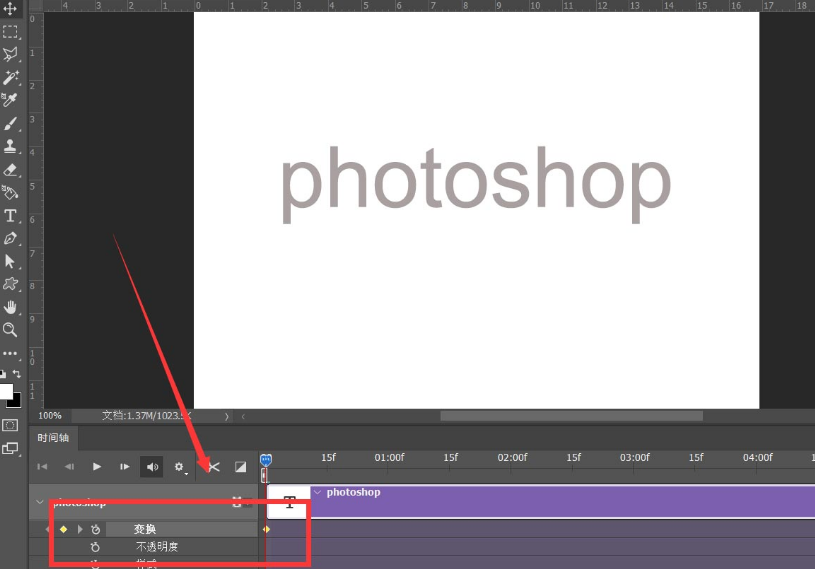This screenshot has height=569, width=815.
Task: Choose the Eraser tool
Action: (x=11, y=170)
